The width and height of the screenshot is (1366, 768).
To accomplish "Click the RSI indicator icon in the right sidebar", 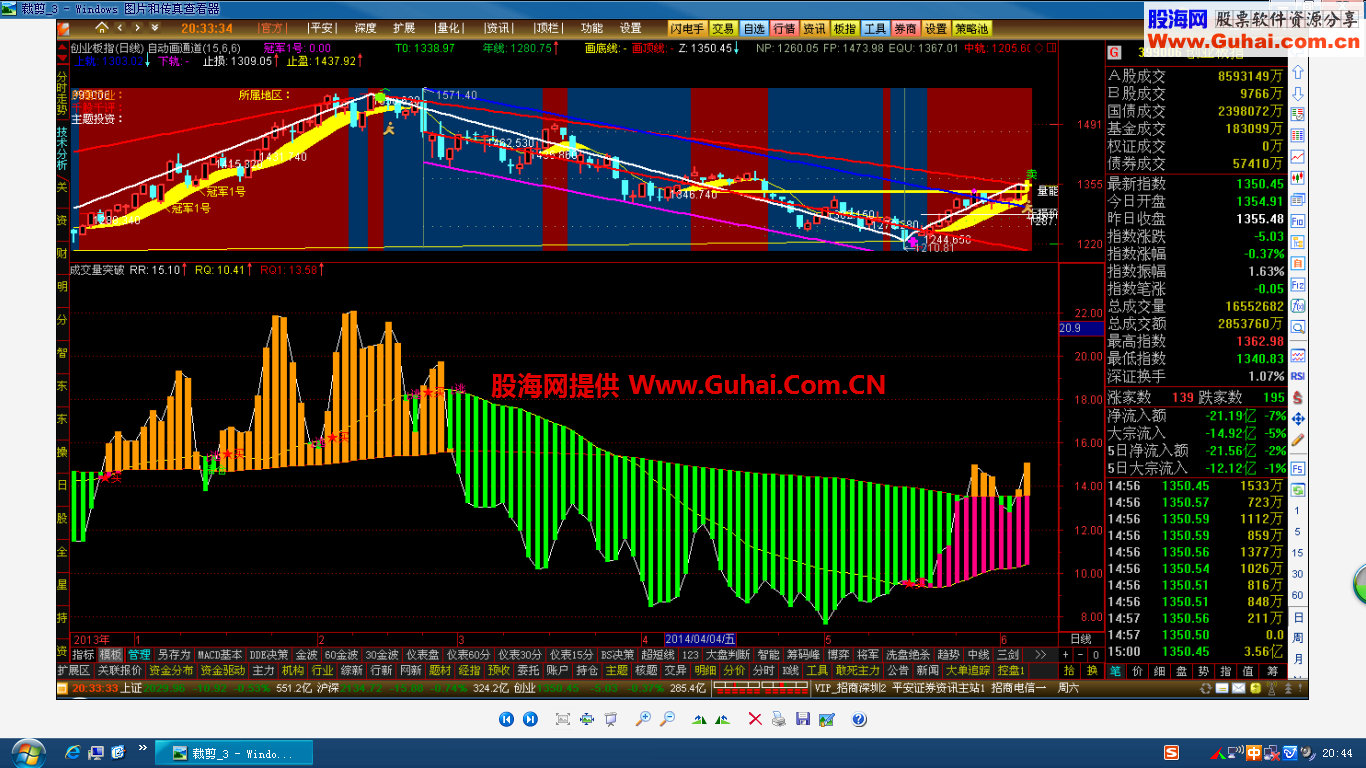I will (x=1297, y=375).
